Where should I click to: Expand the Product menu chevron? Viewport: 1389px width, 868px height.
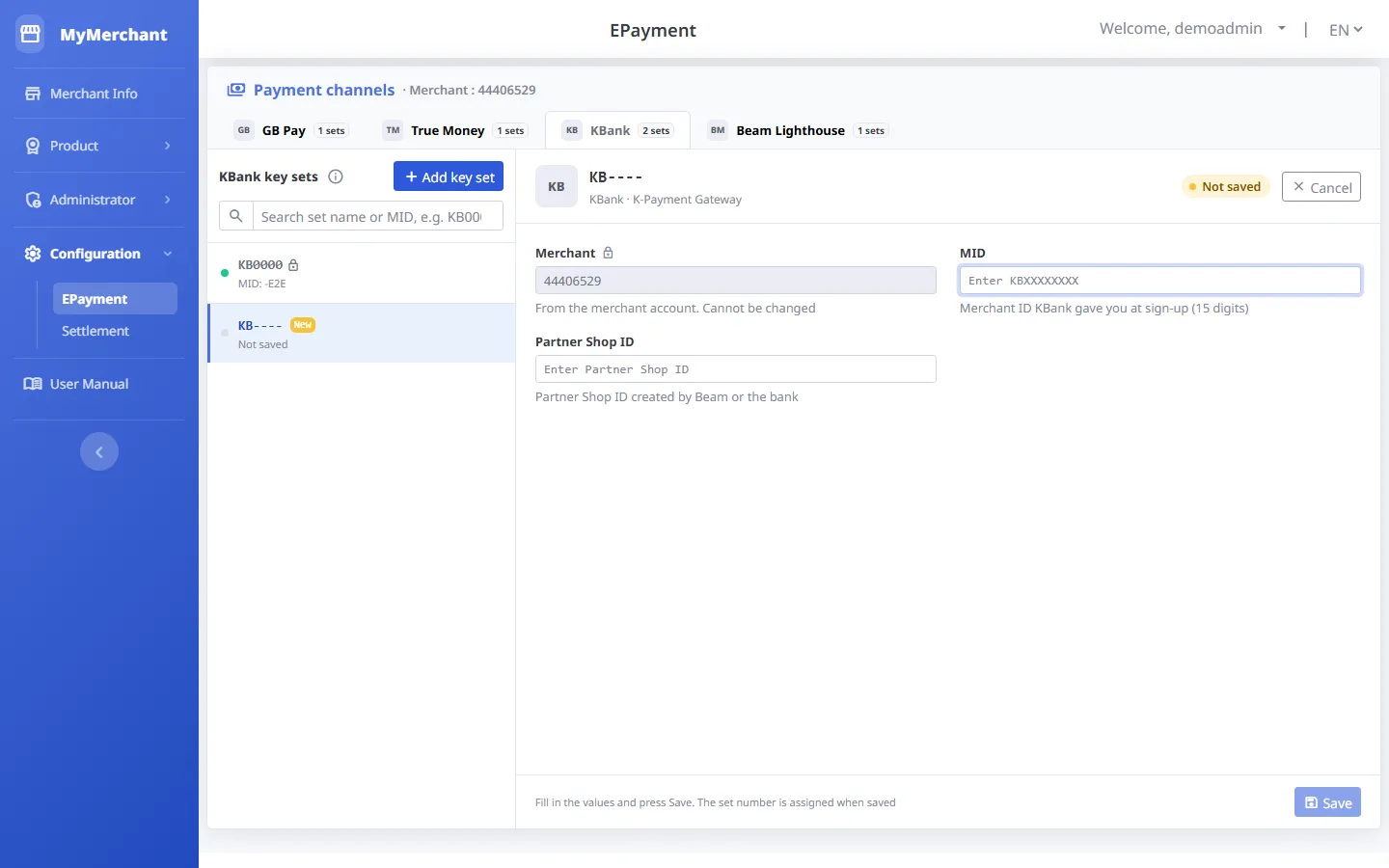click(168, 146)
